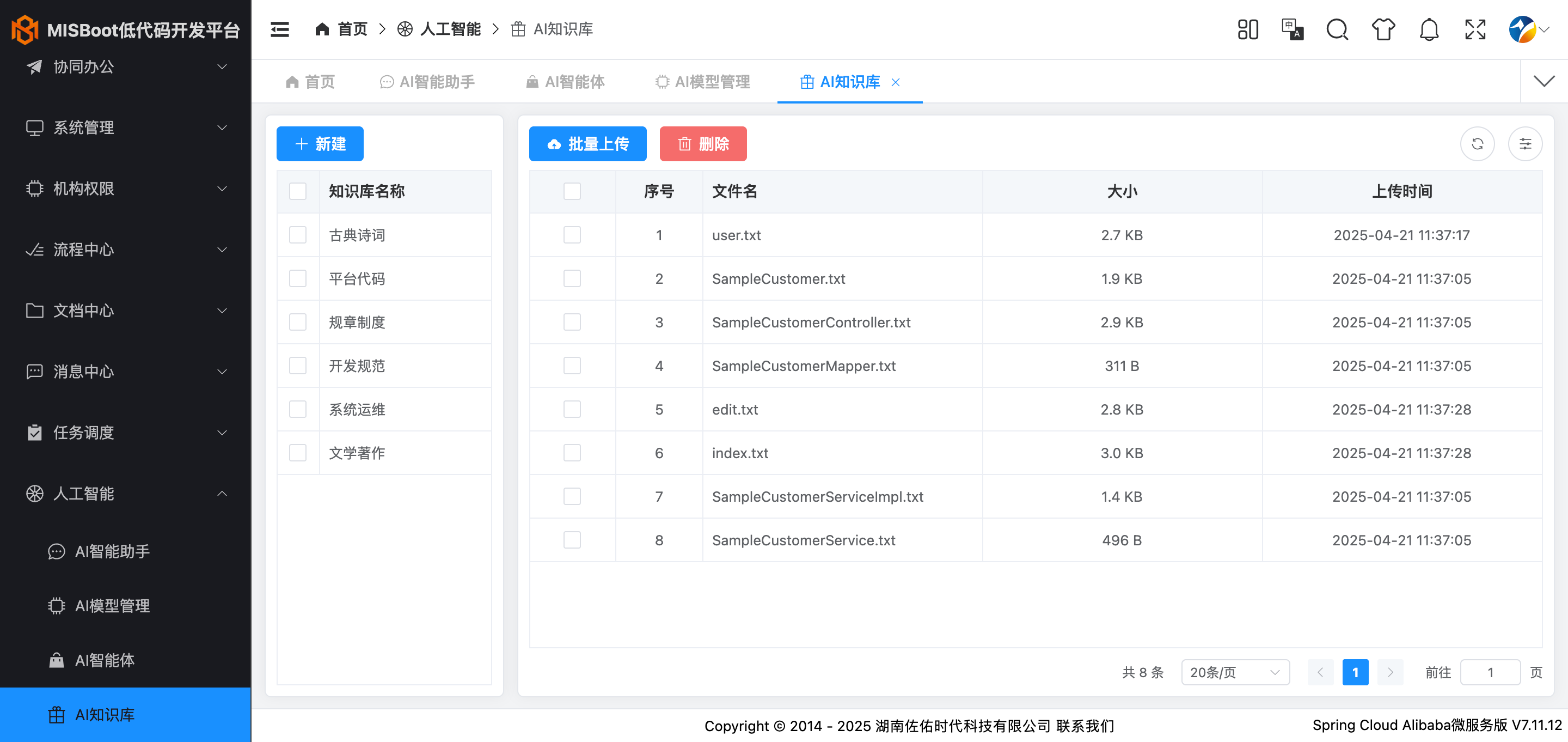Click the 系统管理 monitor icon
Viewport: 1568px width, 742px height.
[35, 127]
